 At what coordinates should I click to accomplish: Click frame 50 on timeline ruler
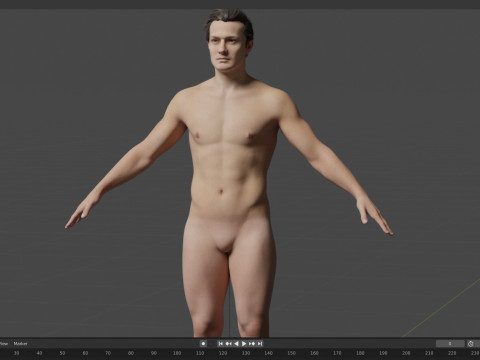[62, 353]
